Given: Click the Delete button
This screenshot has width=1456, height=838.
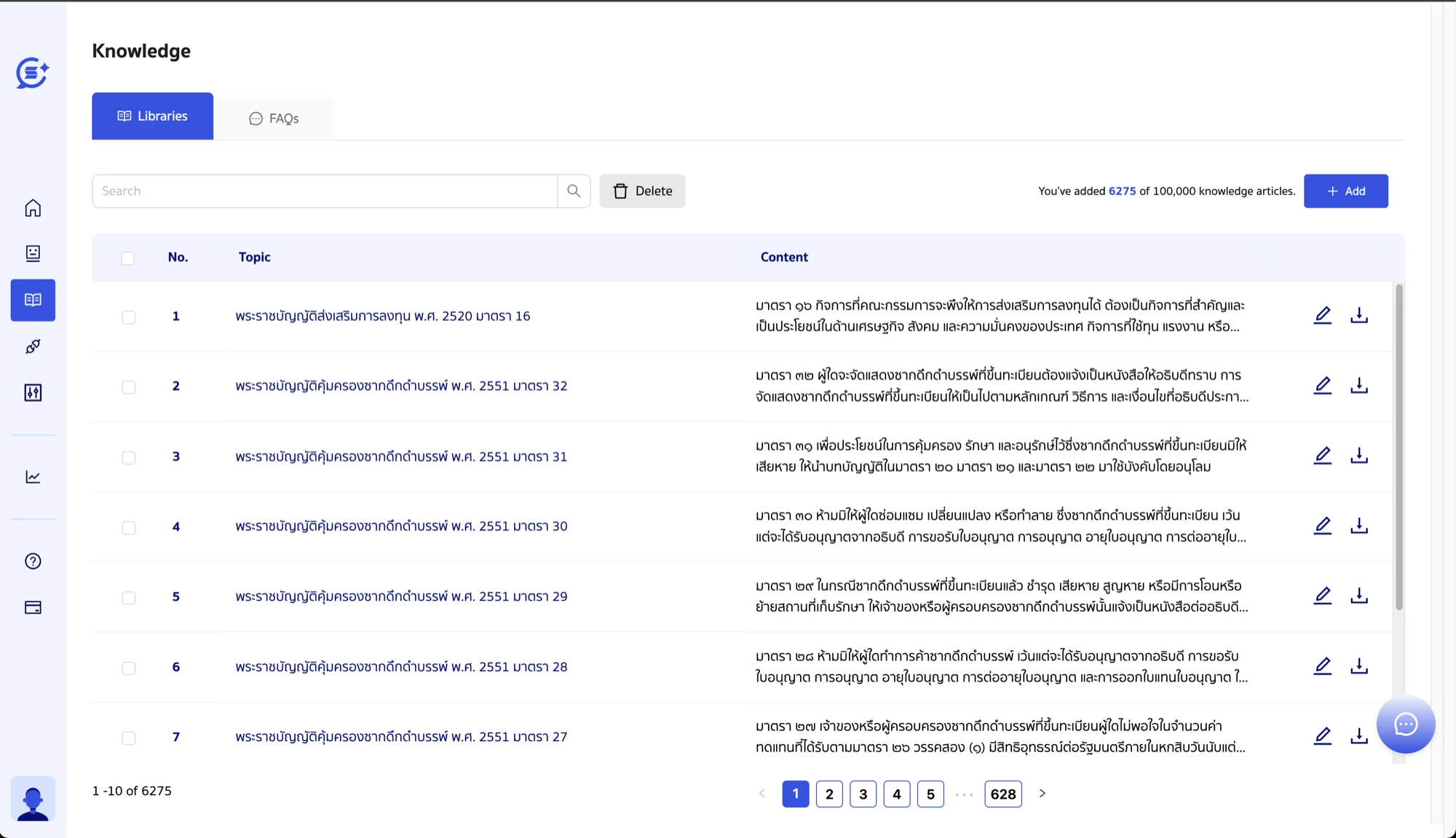Looking at the screenshot, I should pos(642,191).
